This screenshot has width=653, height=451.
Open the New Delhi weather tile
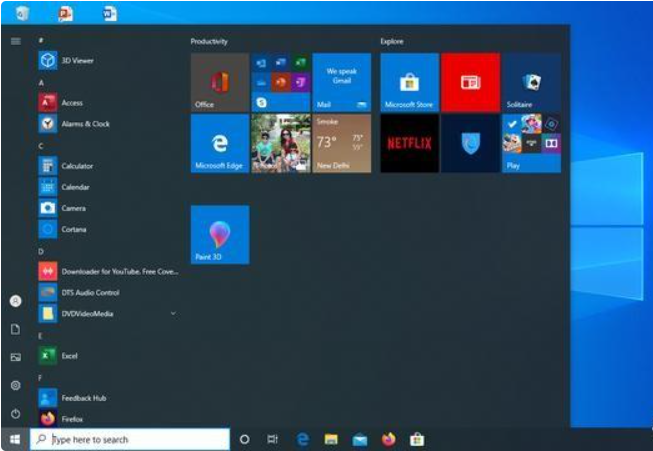click(341, 143)
